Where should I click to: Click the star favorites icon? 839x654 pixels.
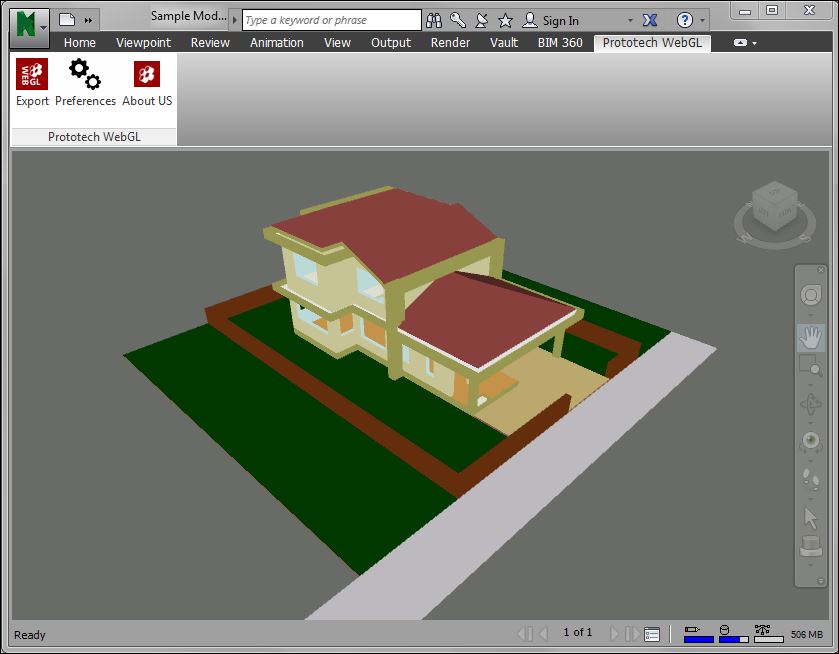pyautogui.click(x=505, y=20)
